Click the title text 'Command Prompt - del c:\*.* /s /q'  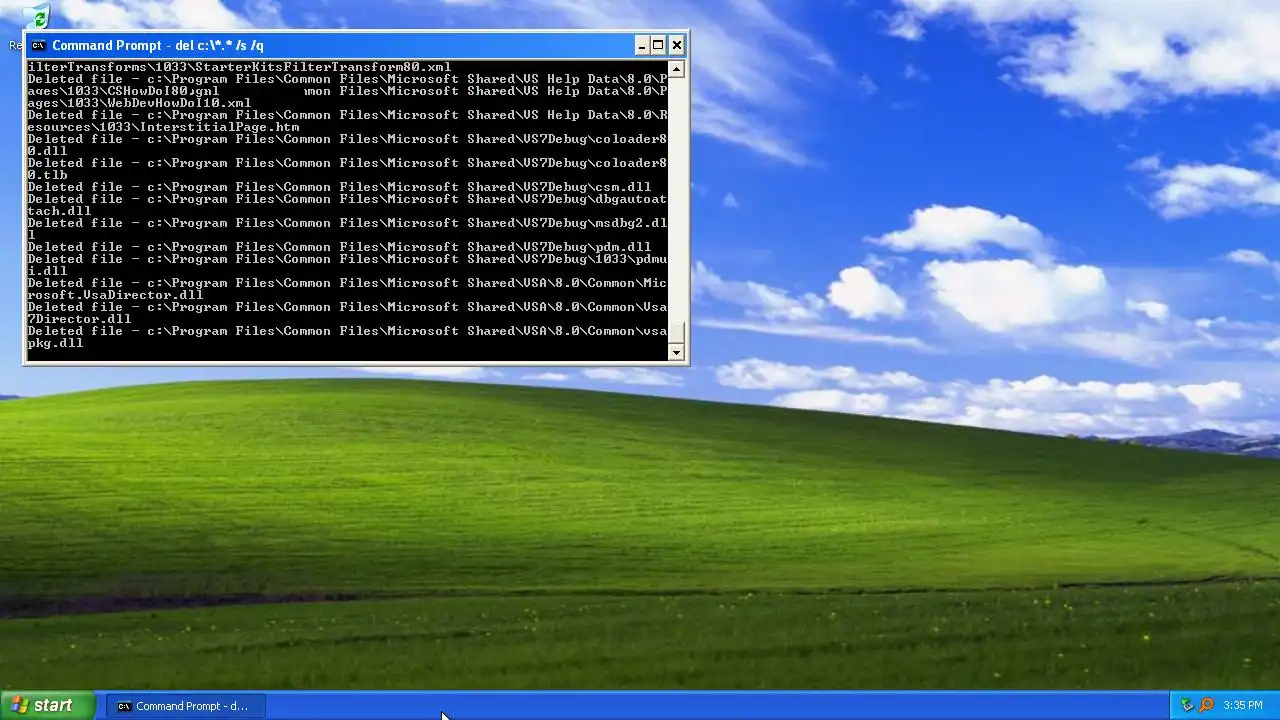pos(158,45)
